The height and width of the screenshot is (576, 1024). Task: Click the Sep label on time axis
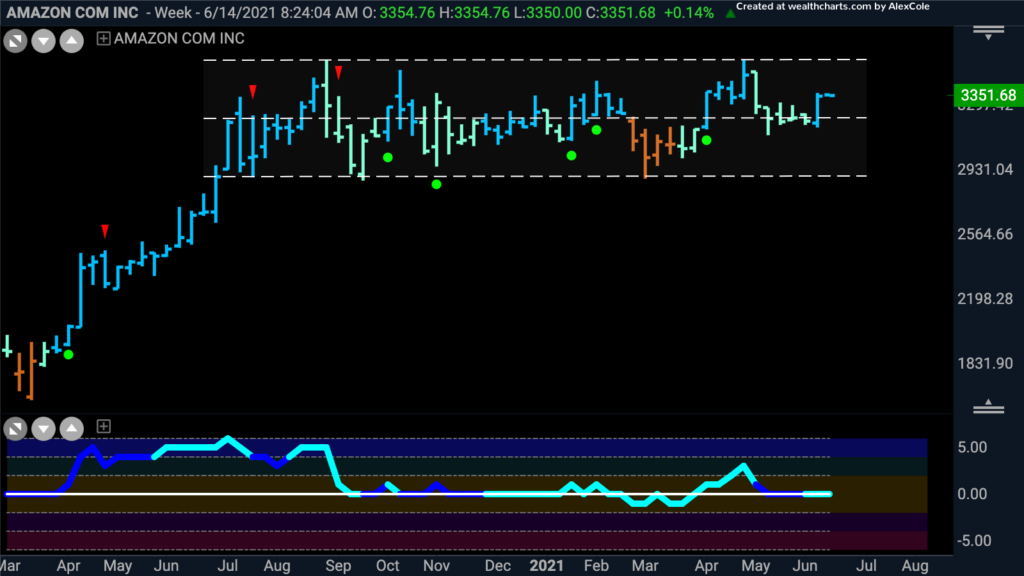point(338,566)
